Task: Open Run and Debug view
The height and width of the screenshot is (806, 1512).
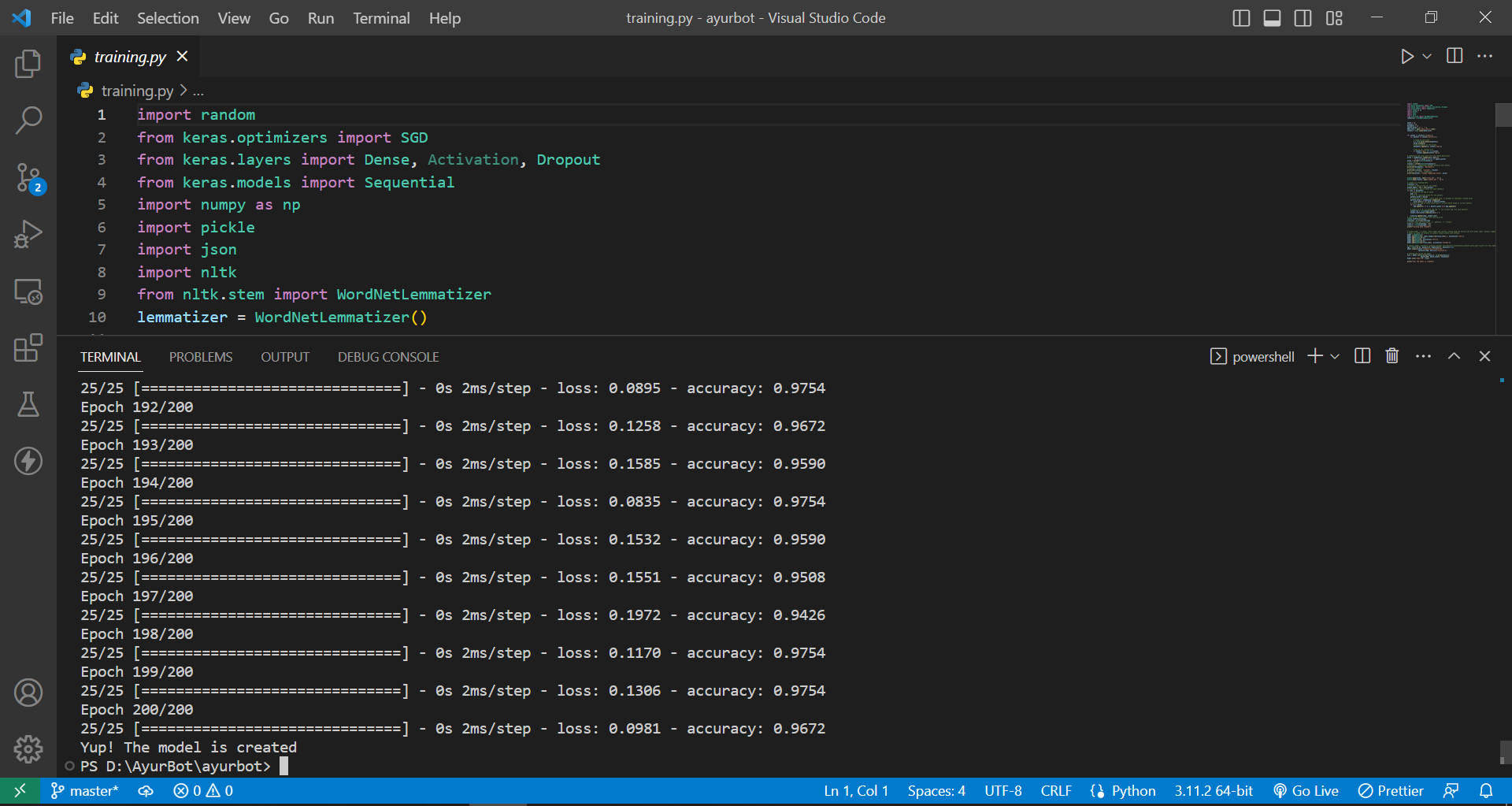Action: (x=28, y=235)
